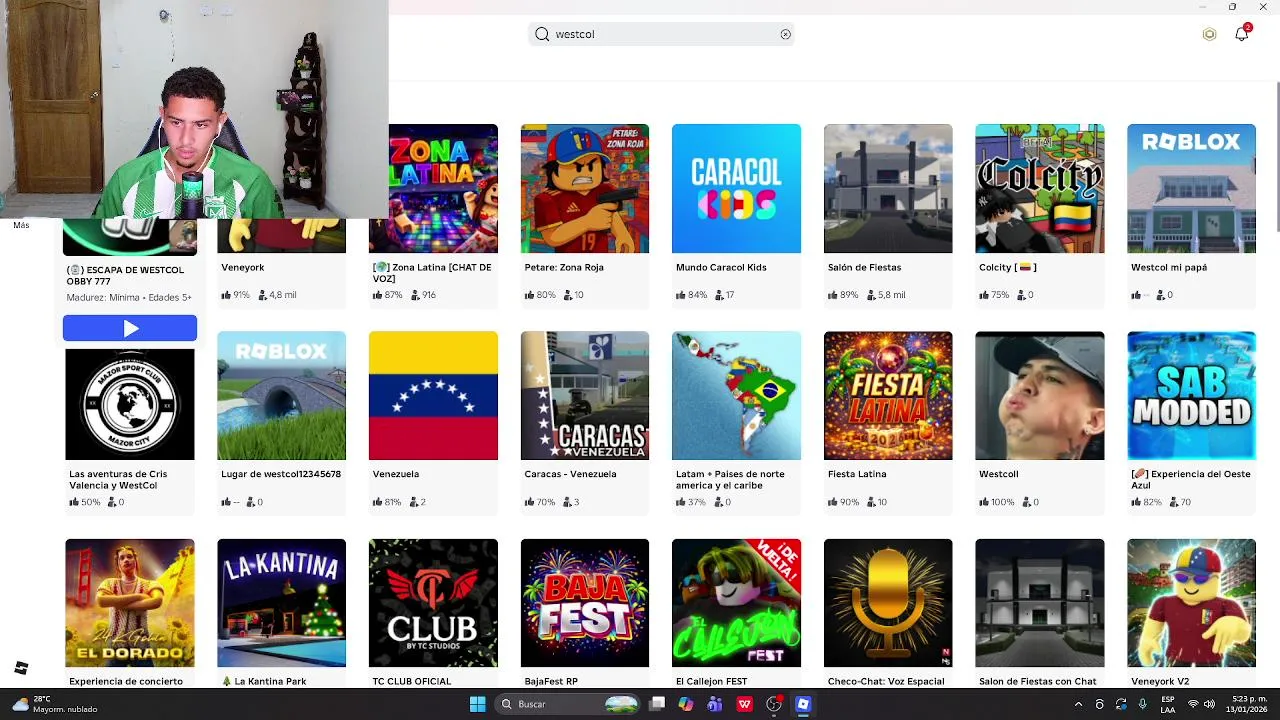Open the Mazor Sport Club thumbnail

[x=130, y=404]
